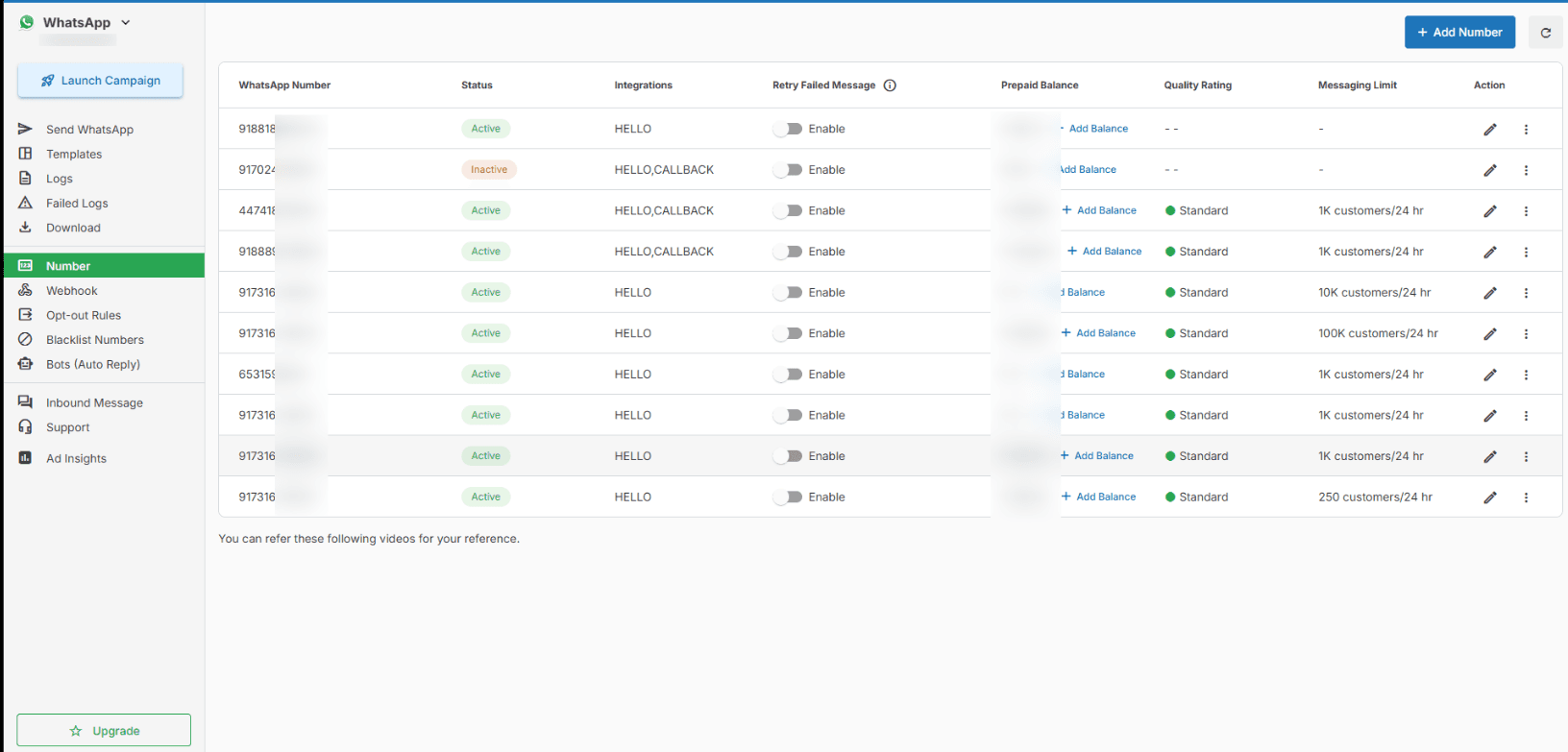1568x752 pixels.
Task: Open the three-dot menu of the Inactive number
Action: pyautogui.click(x=1526, y=170)
